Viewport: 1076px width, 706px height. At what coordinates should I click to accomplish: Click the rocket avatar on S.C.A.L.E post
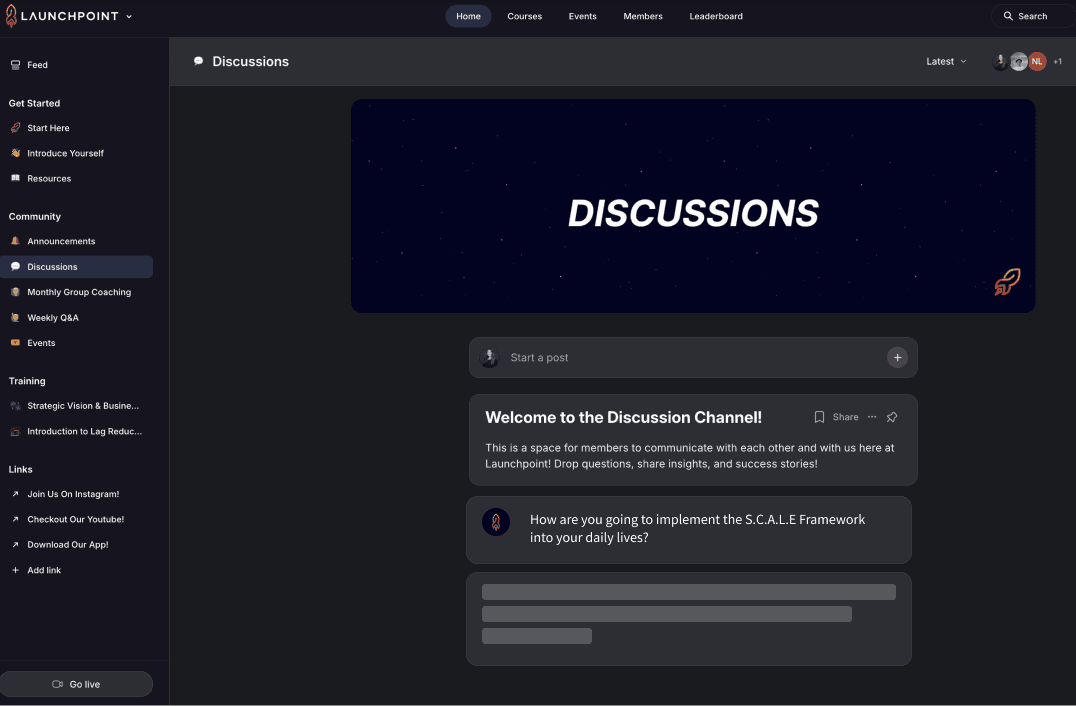(x=496, y=522)
